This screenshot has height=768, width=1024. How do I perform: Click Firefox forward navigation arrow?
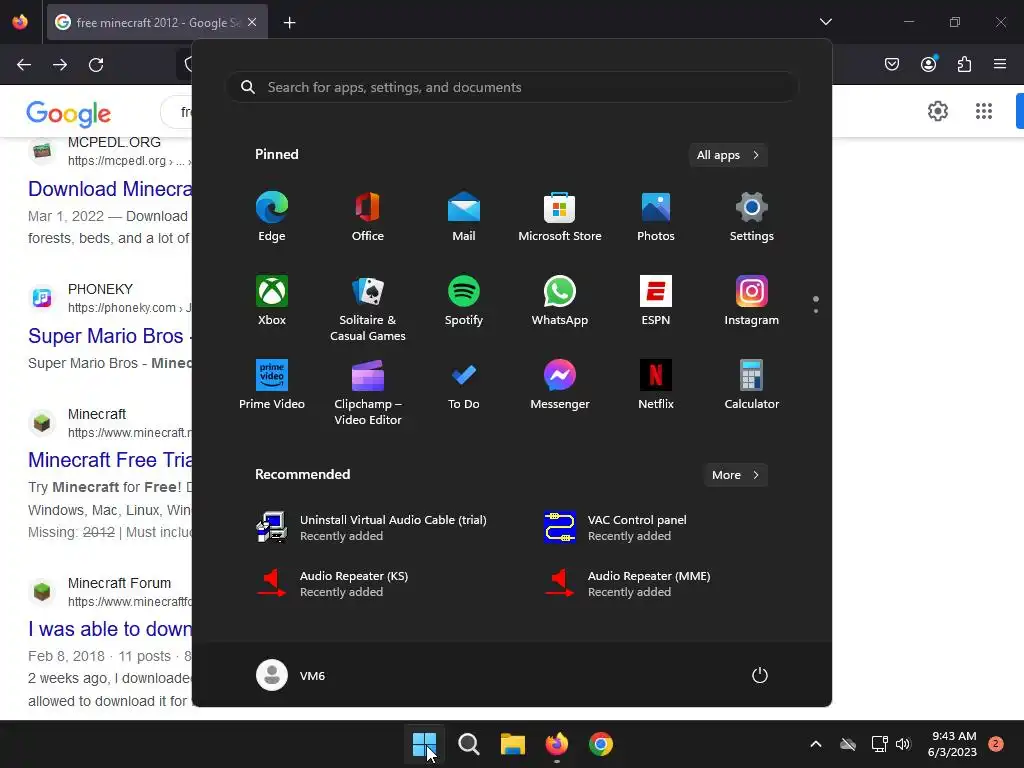60,65
